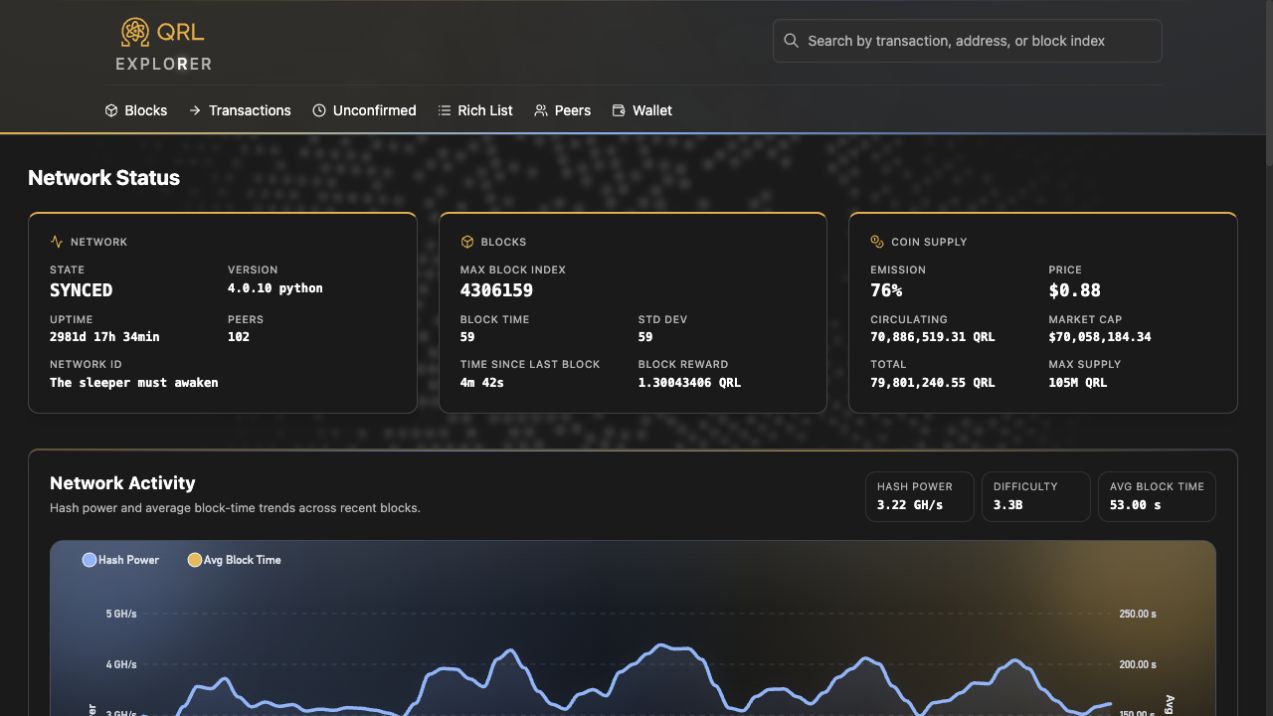Focus the transaction, address, or block search field
1273x716 pixels.
click(967, 41)
